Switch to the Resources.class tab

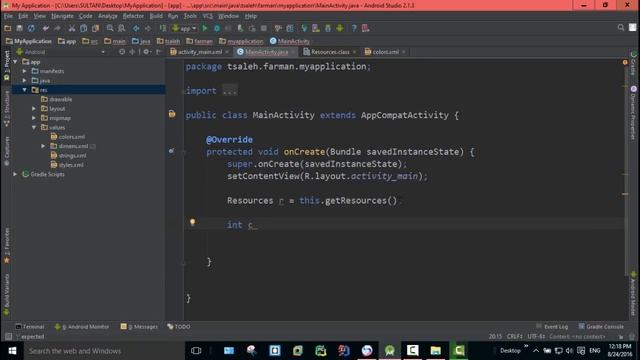(330, 52)
